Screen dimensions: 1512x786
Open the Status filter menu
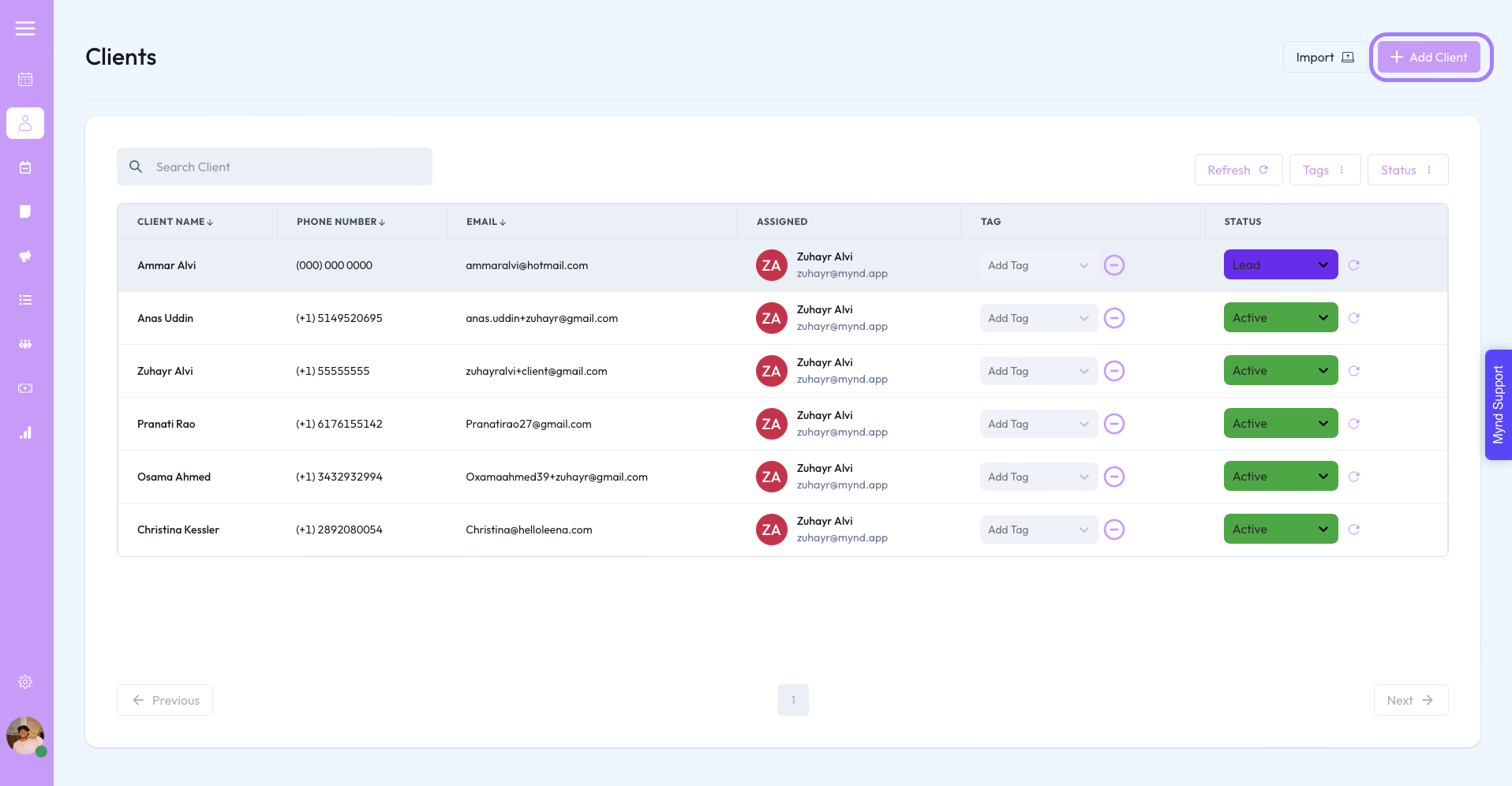pos(1408,170)
